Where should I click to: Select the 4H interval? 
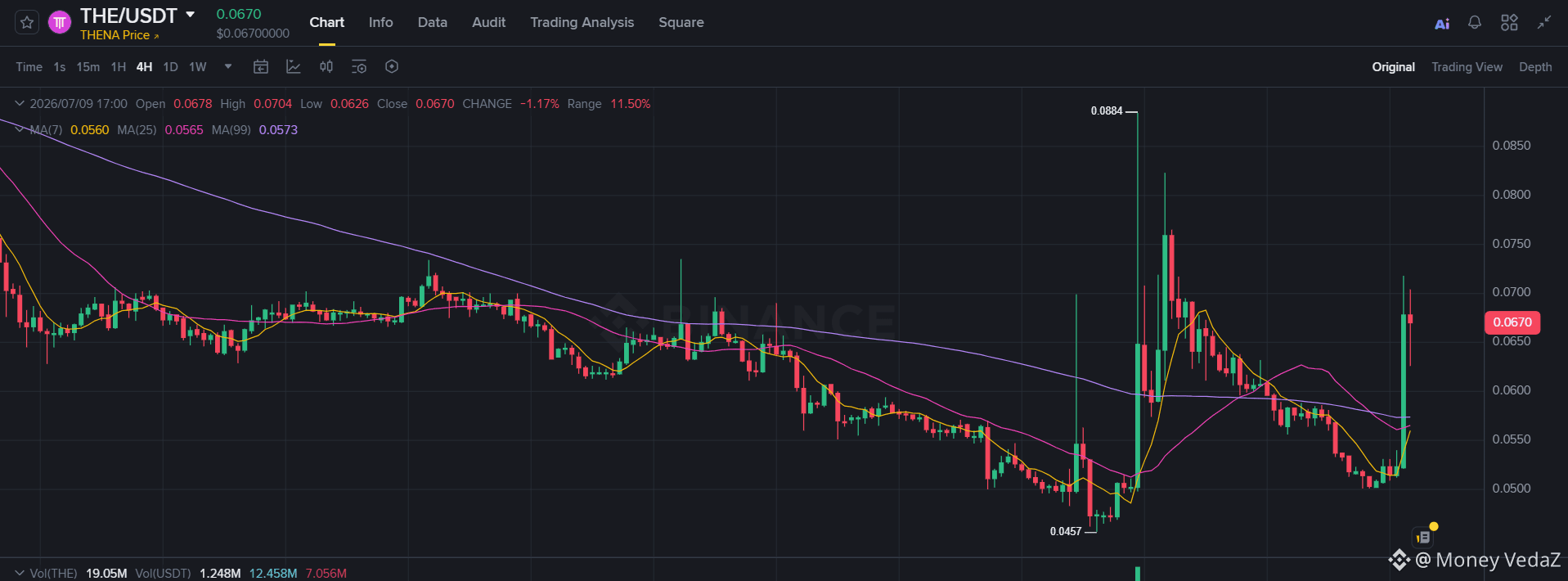tap(144, 67)
